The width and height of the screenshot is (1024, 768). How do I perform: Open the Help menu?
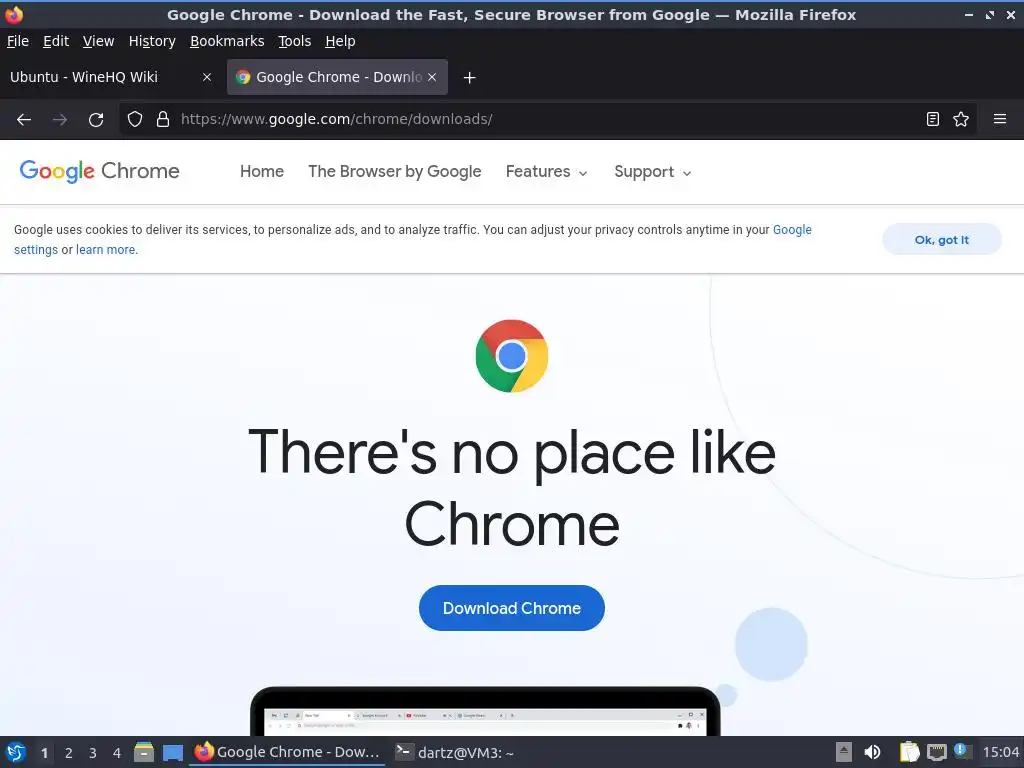pos(340,41)
